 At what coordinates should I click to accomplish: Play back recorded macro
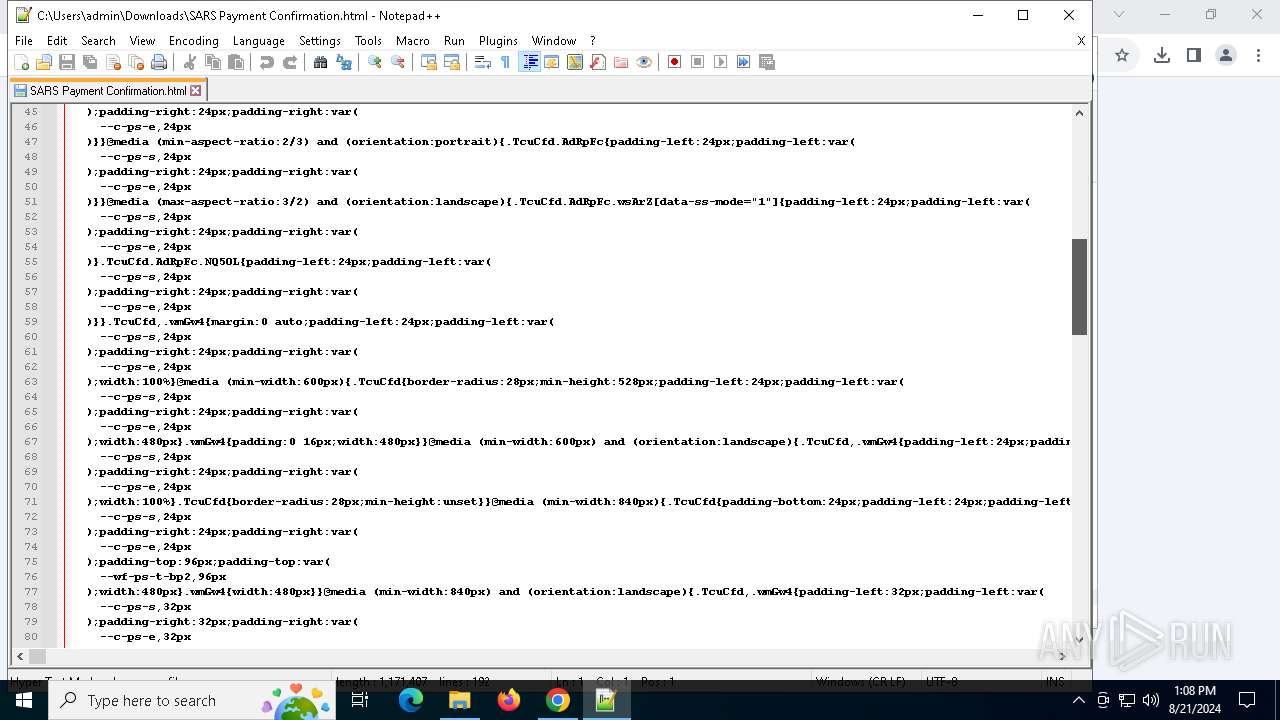721,62
